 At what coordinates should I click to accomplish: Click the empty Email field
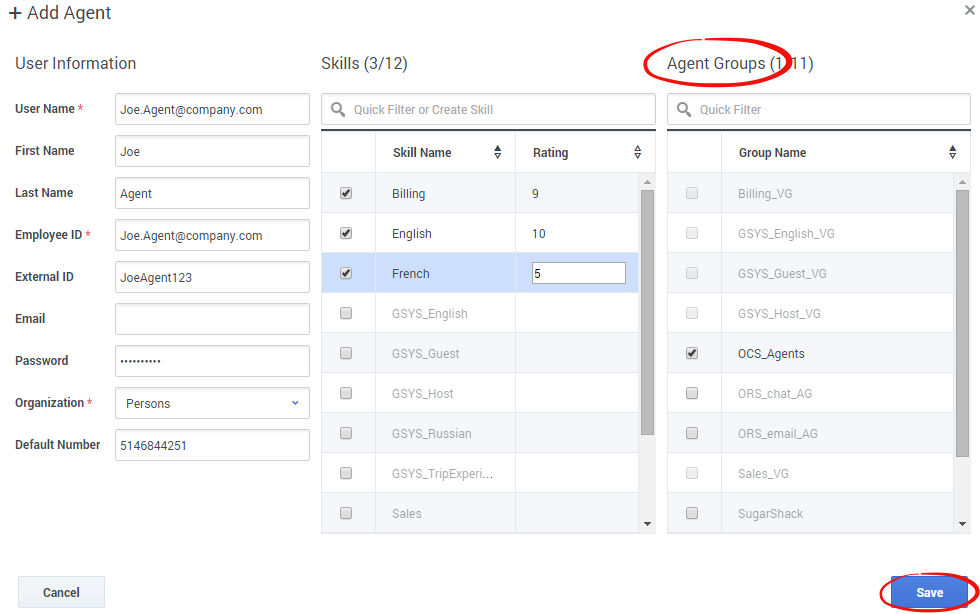point(212,319)
